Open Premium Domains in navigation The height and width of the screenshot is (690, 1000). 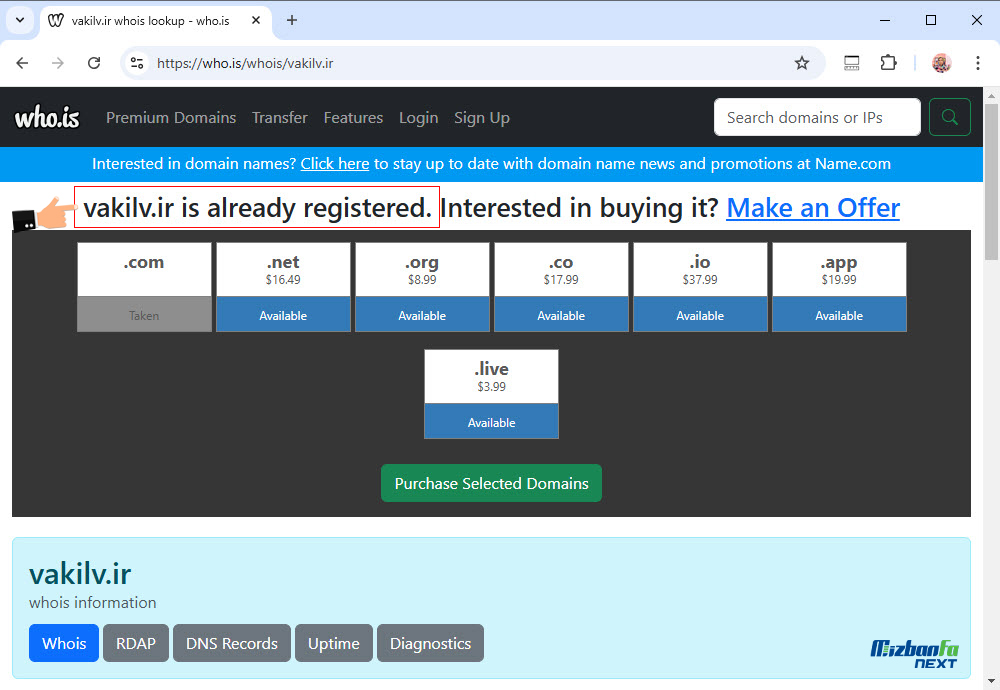coord(171,118)
